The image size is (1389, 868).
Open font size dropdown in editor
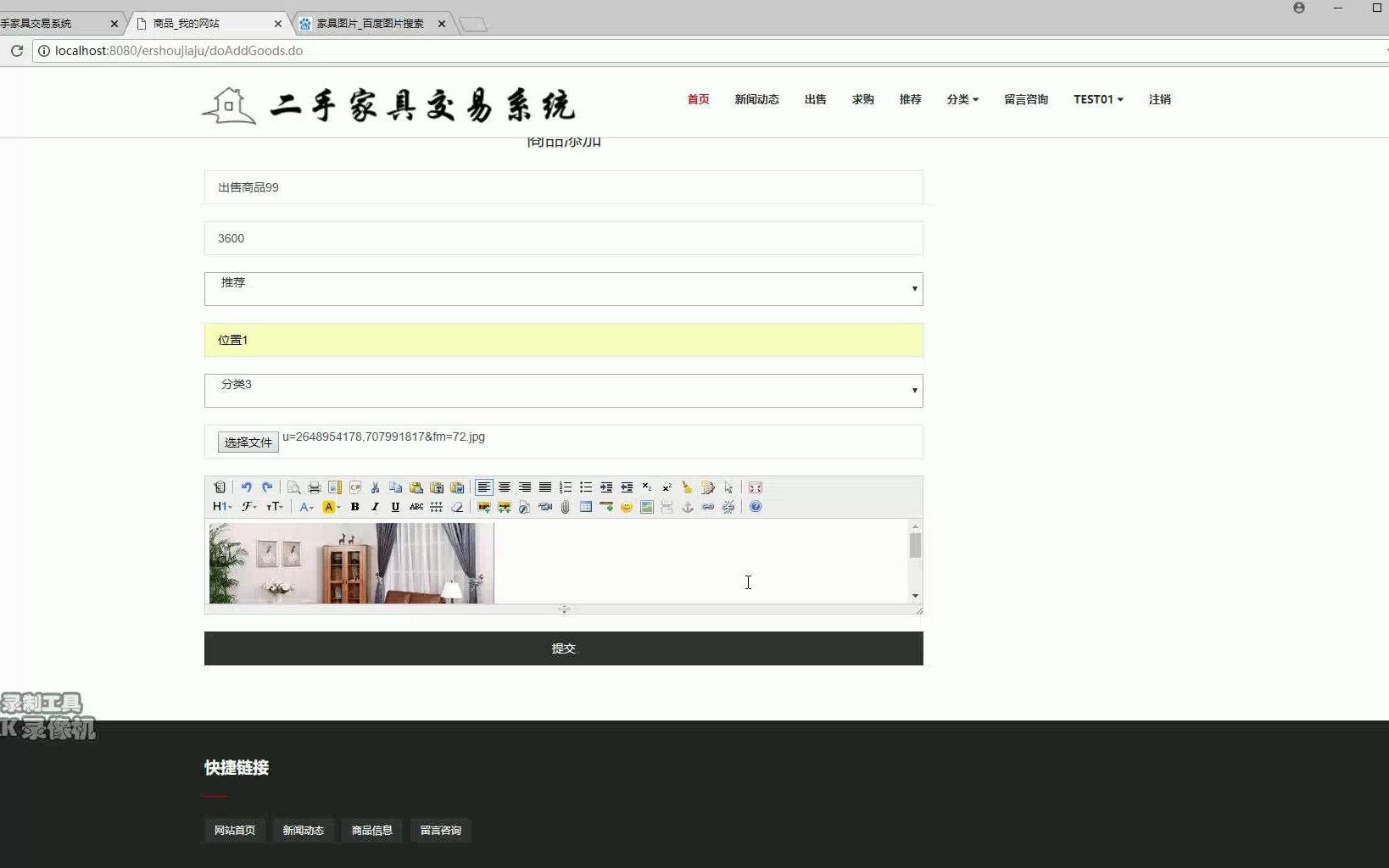click(x=275, y=507)
